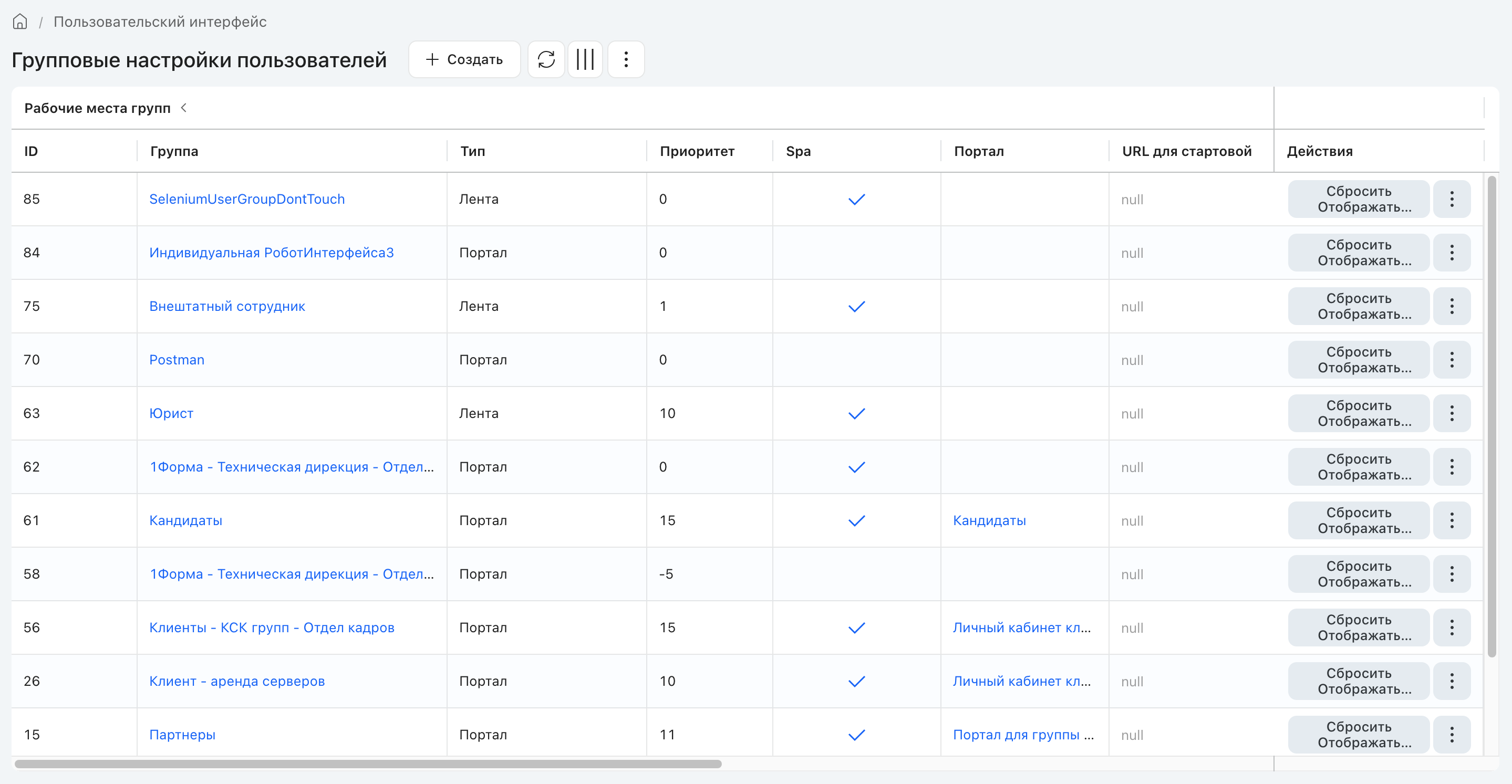Open row 56 more-actions menu
The height and width of the screenshot is (784, 1512).
tap(1452, 628)
